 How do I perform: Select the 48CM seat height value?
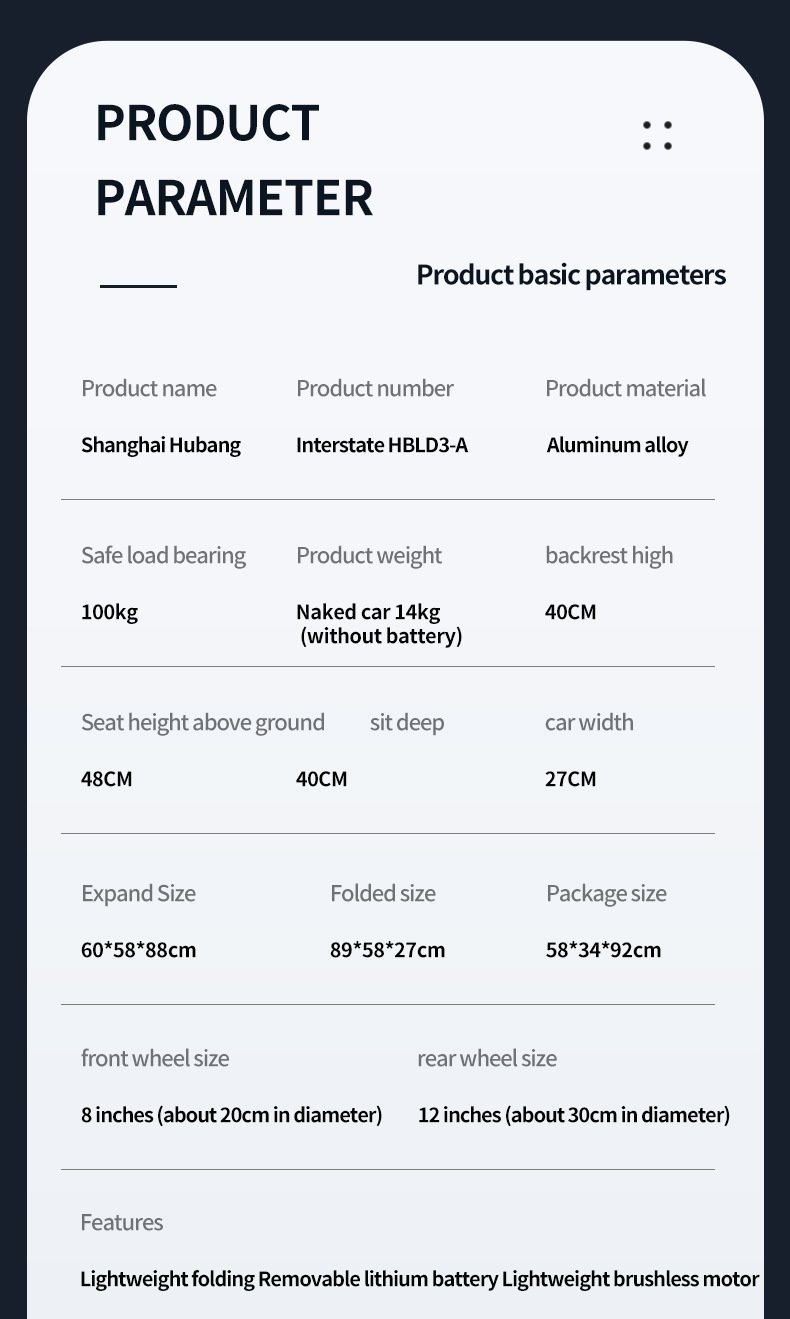tap(106, 779)
